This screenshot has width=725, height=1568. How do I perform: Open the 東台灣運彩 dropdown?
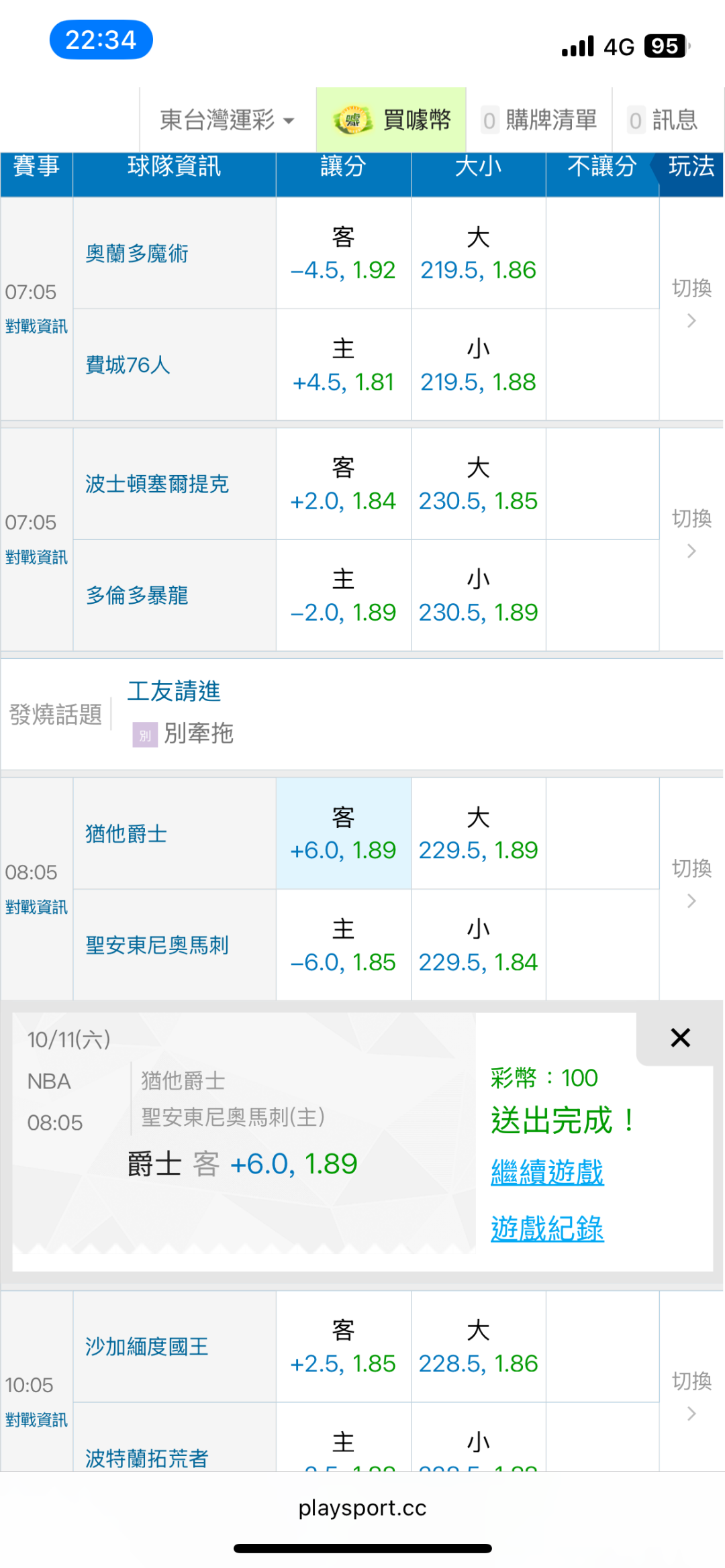tap(227, 121)
